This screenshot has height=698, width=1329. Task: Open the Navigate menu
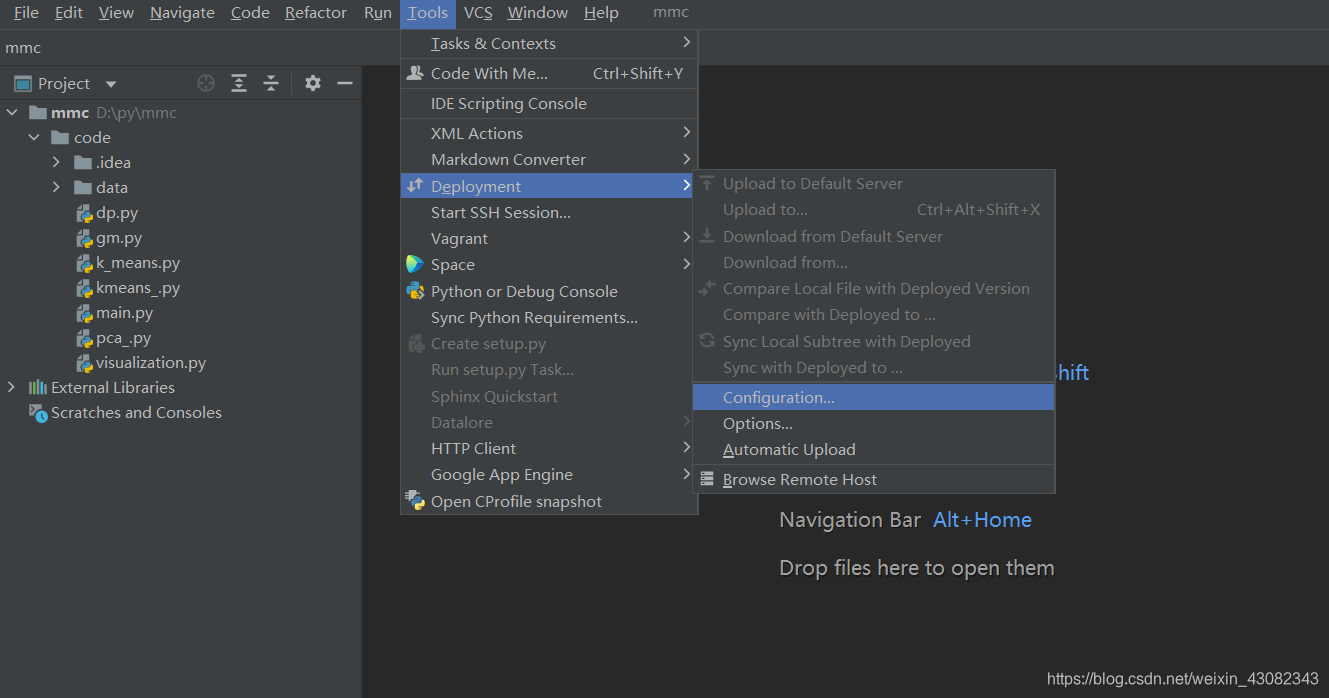(x=182, y=13)
